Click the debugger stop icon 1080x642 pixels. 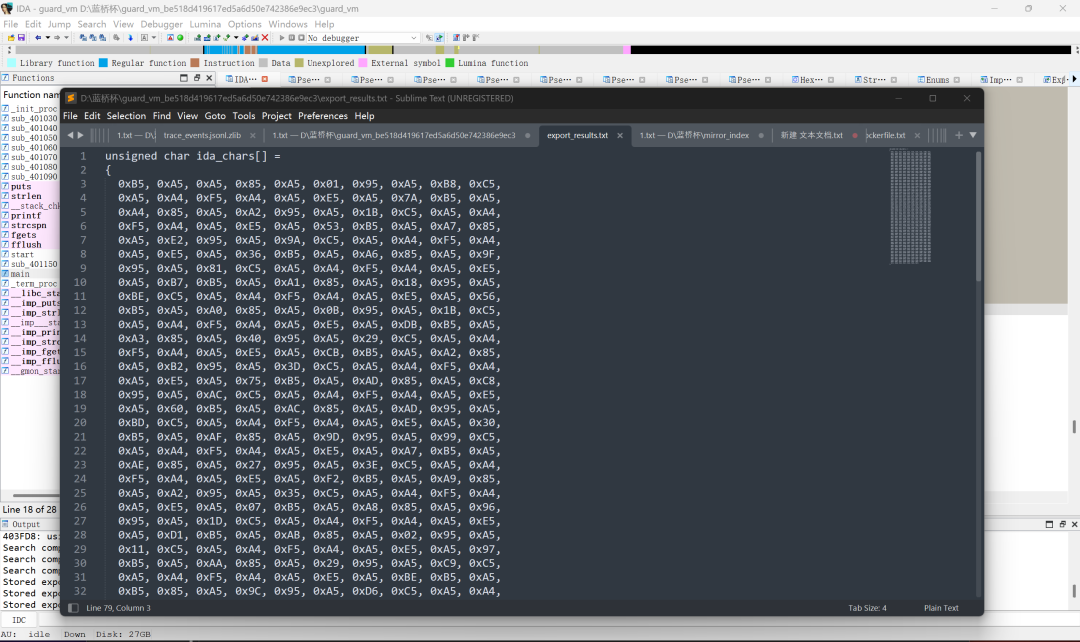pyautogui.click(x=301, y=38)
